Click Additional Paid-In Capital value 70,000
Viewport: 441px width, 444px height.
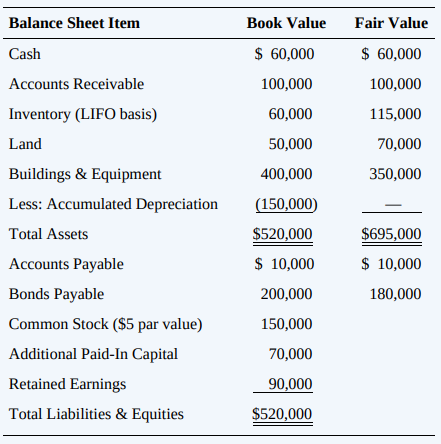point(291,354)
